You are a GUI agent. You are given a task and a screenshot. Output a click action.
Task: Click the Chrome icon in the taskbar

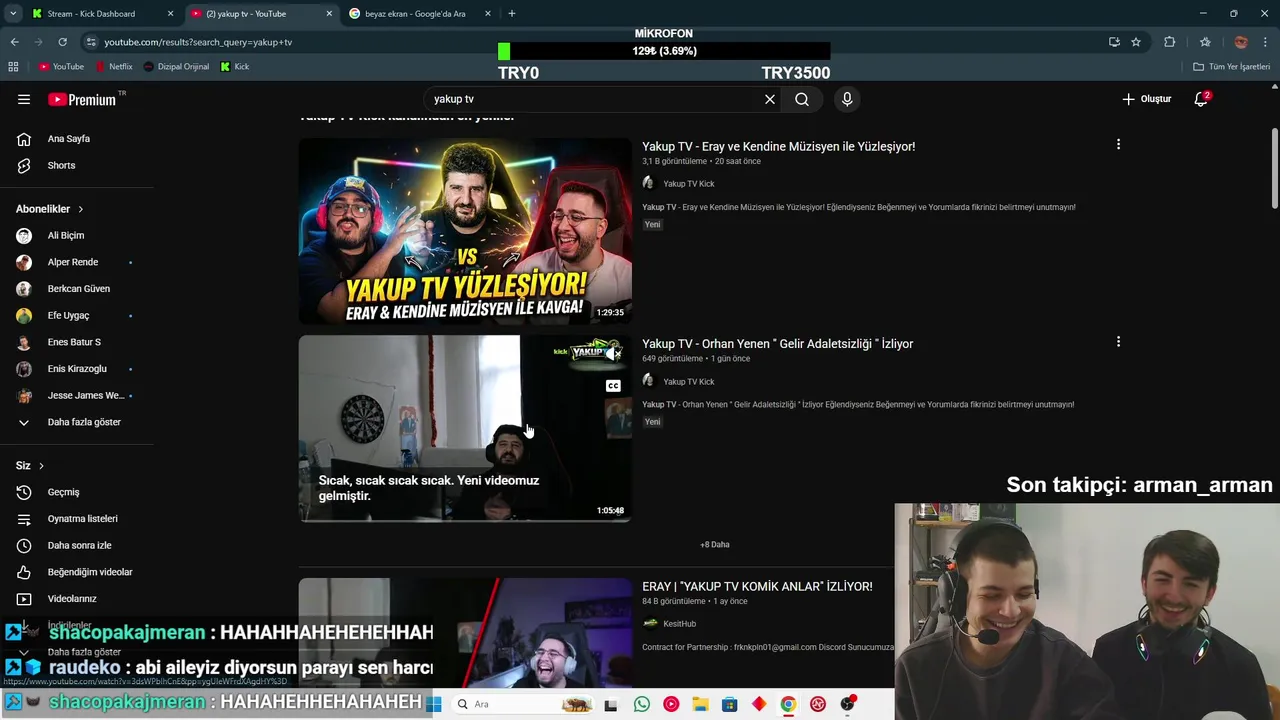(x=788, y=704)
